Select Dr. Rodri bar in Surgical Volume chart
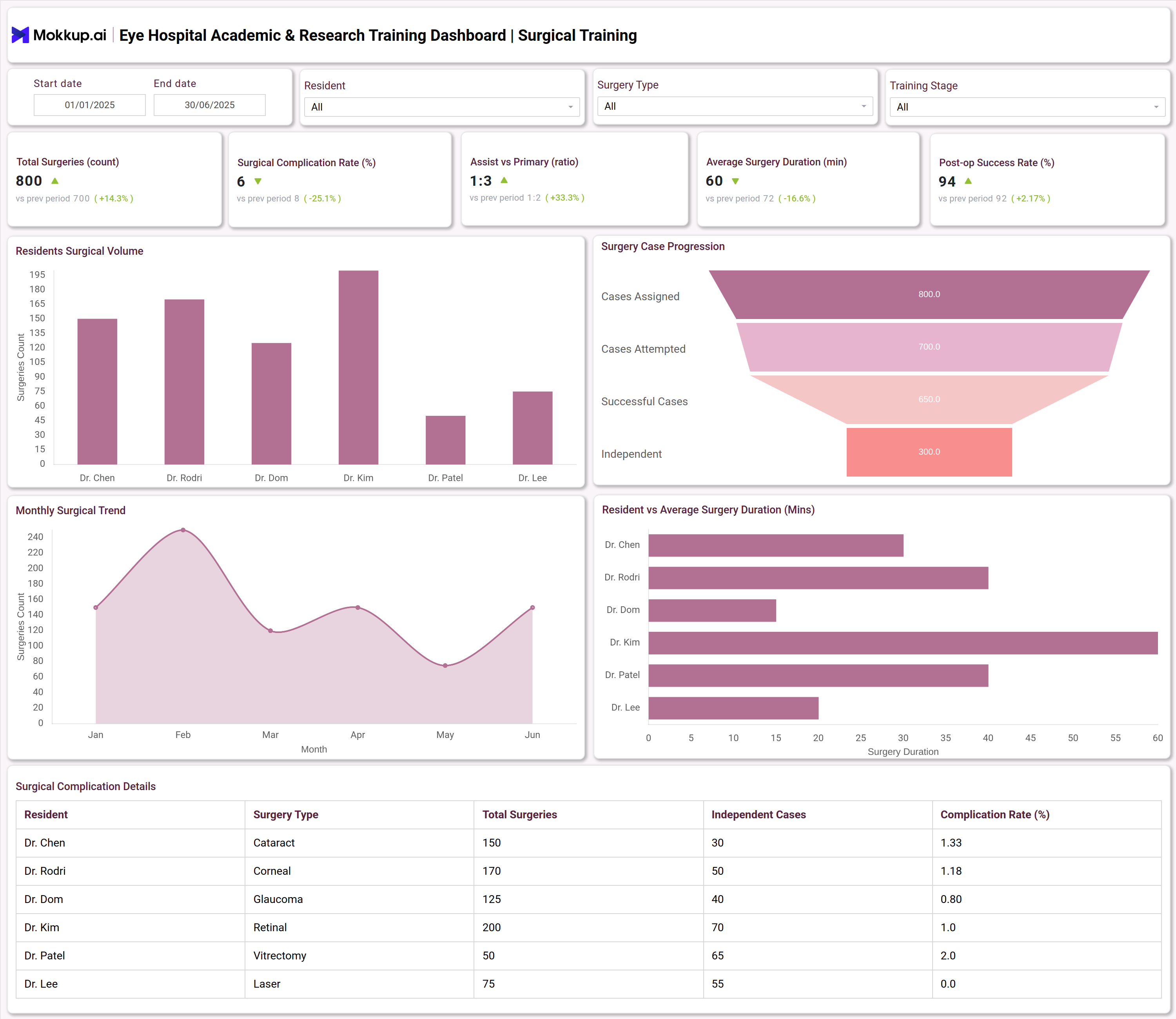 click(x=184, y=382)
